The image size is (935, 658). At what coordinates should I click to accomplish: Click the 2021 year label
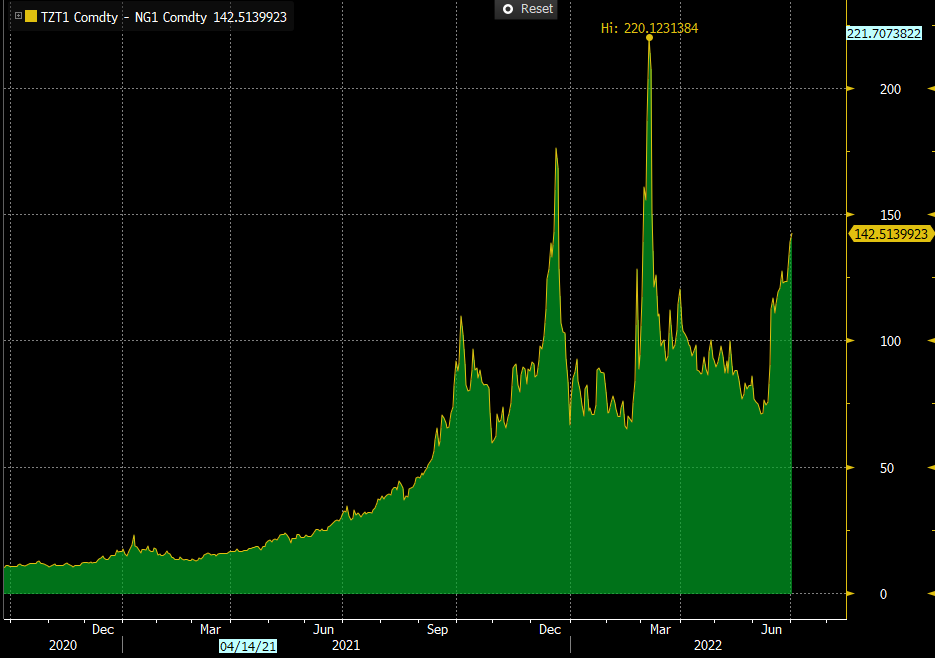point(346,645)
